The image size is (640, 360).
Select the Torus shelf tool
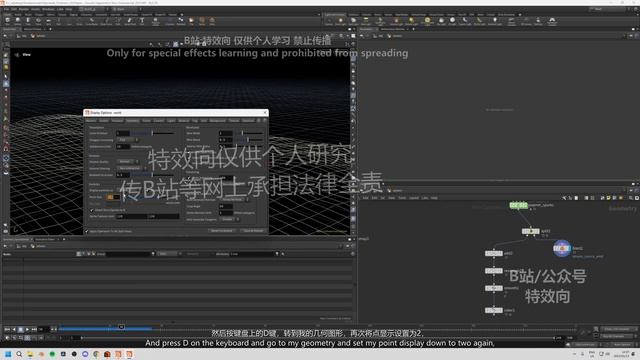pyautogui.click(x=38, y=21)
